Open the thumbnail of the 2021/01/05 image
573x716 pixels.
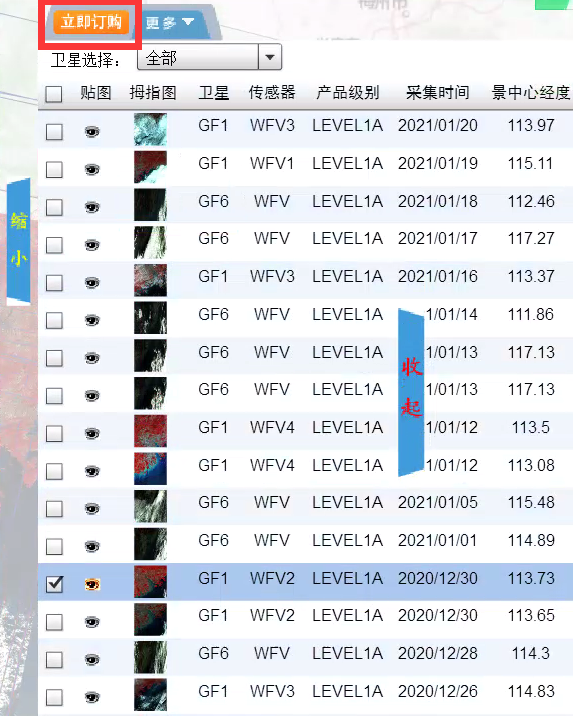click(x=150, y=506)
